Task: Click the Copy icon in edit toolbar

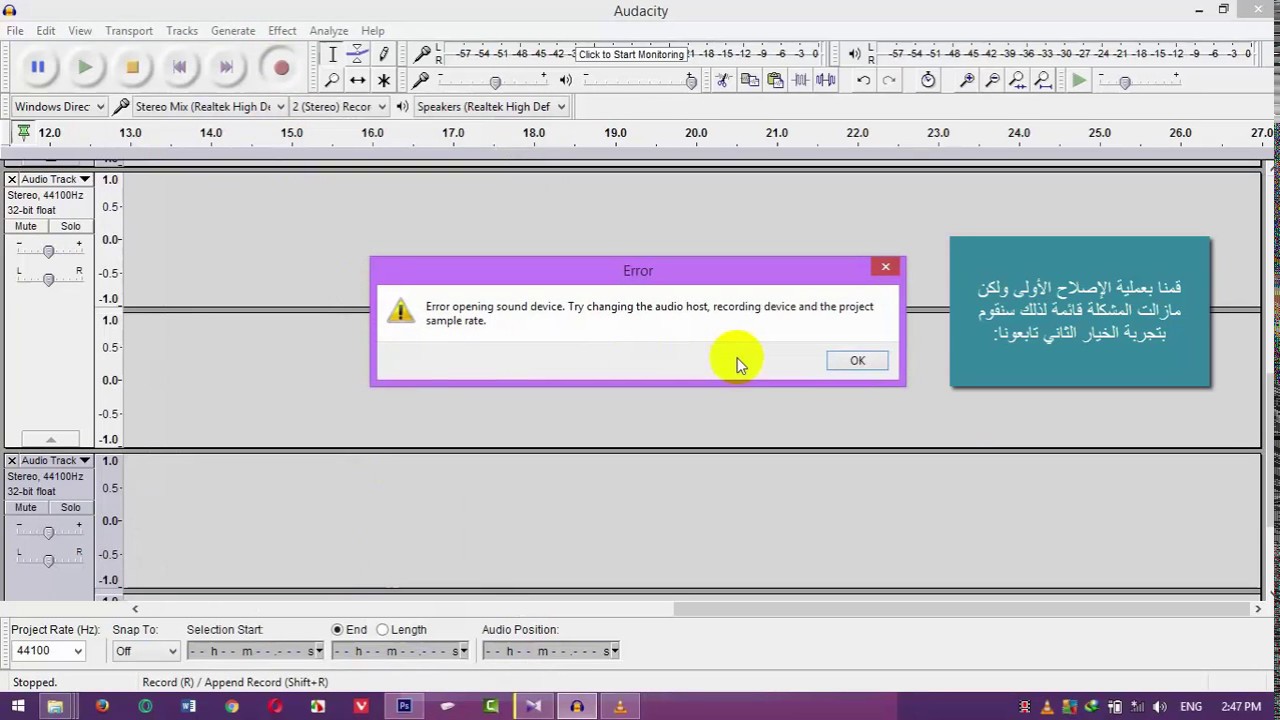Action: tap(749, 80)
